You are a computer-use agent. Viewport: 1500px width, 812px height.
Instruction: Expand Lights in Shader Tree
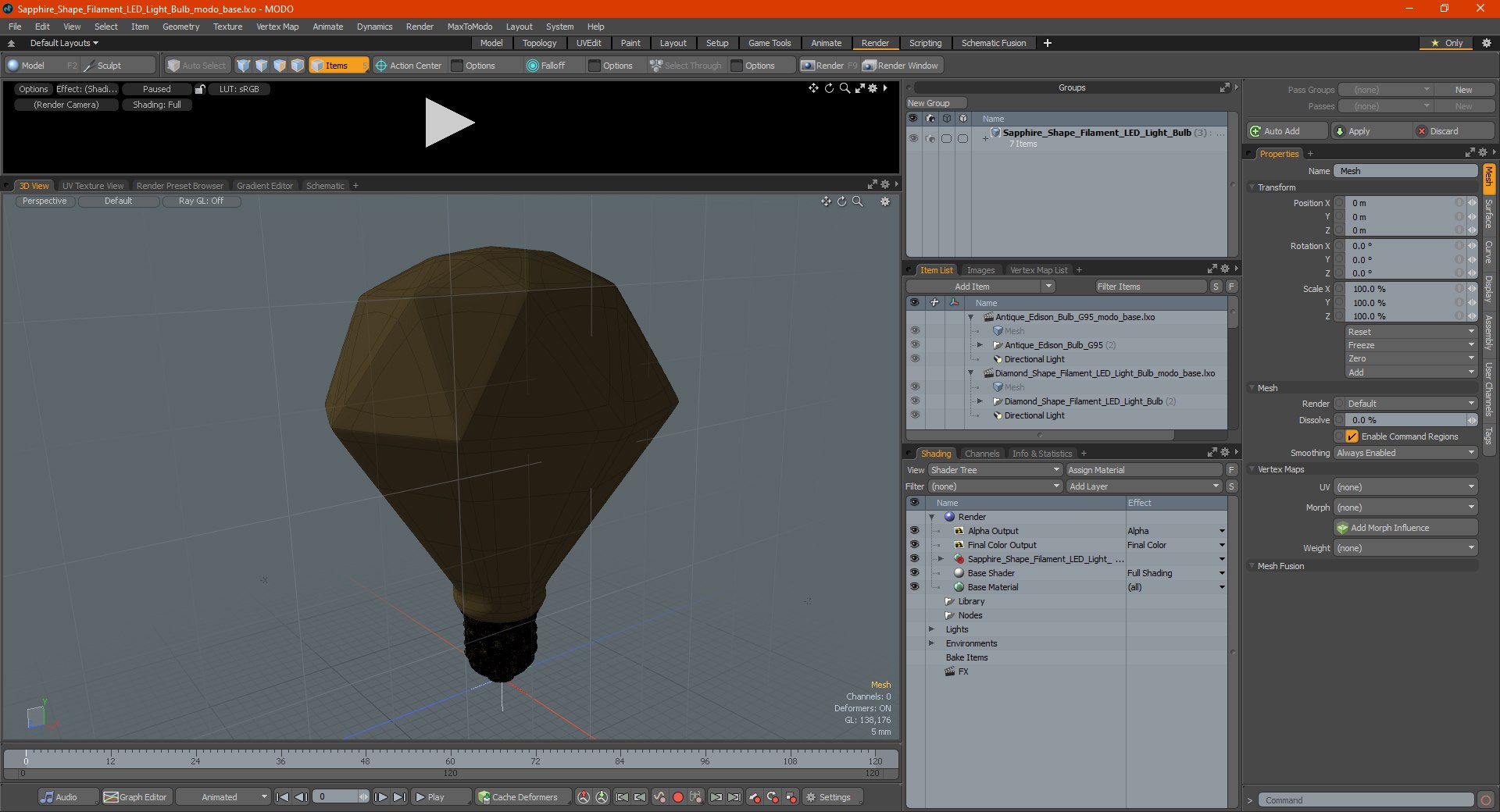(931, 629)
